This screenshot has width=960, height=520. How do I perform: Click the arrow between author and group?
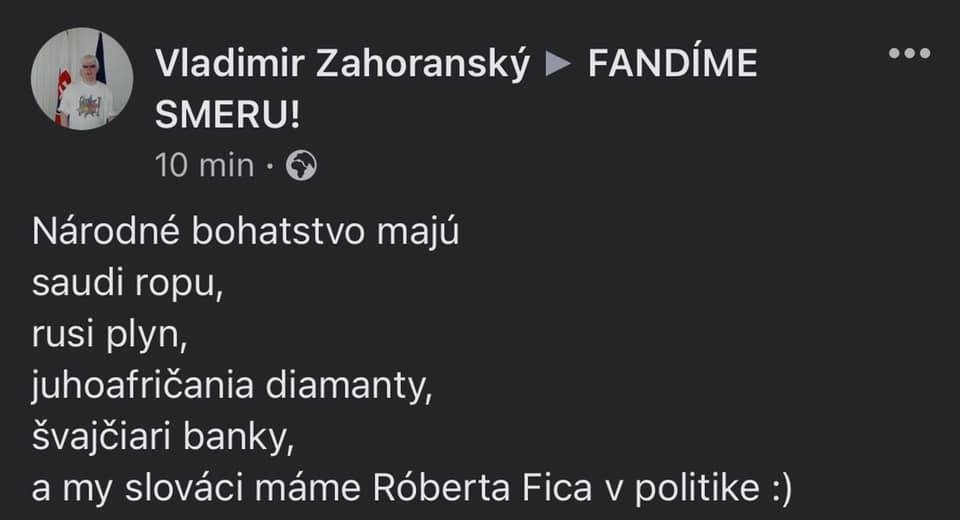click(x=558, y=66)
